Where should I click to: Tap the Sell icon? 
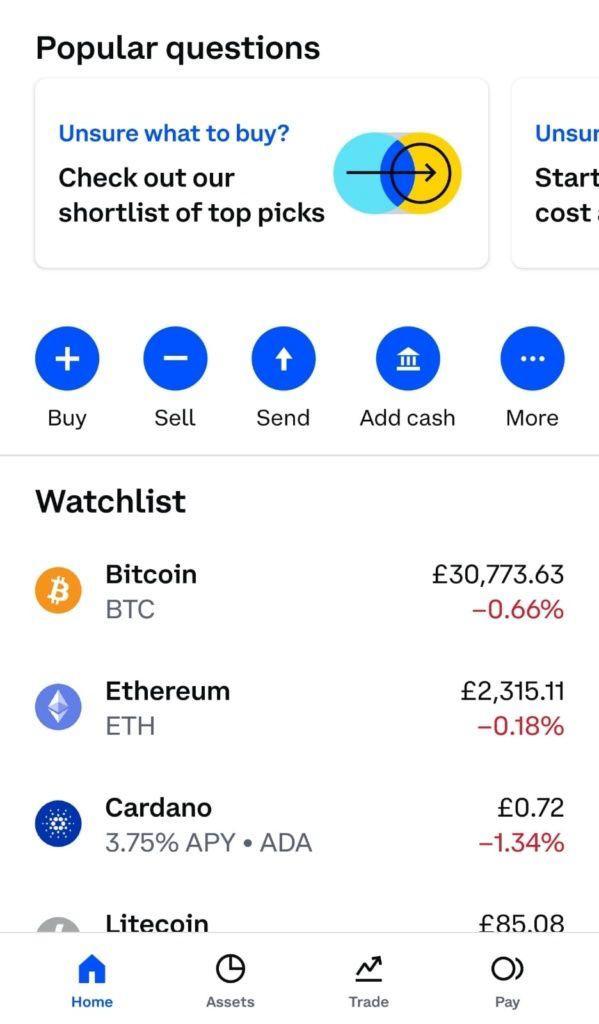[175, 357]
